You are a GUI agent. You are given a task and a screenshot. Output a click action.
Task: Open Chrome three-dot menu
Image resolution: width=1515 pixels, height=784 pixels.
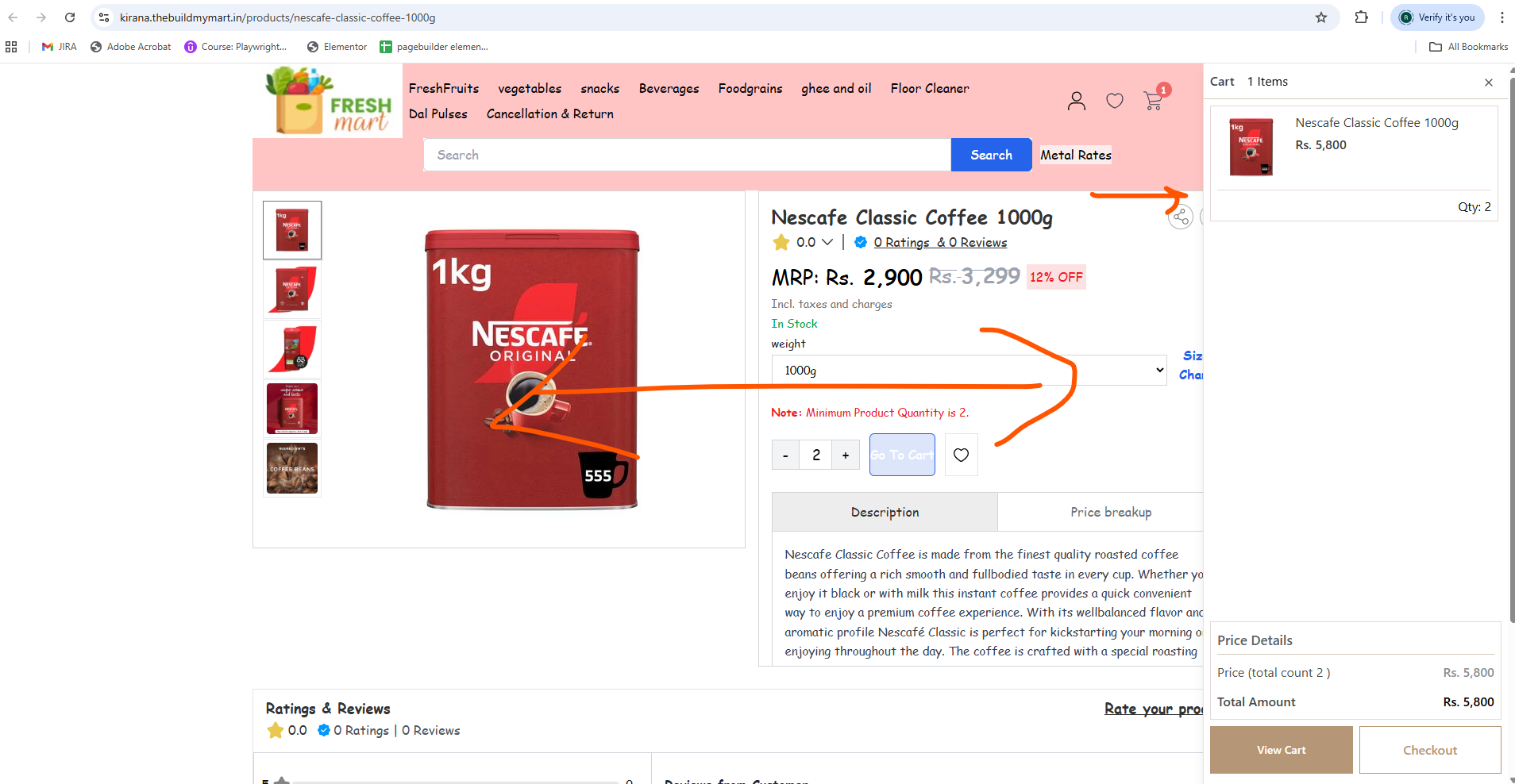click(1502, 17)
